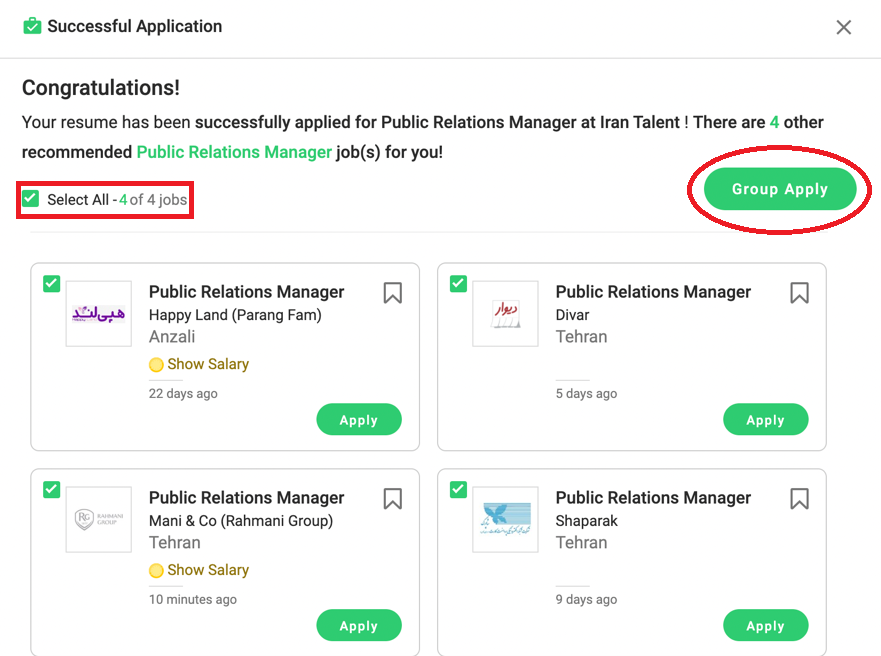Bookmark the Shaparak job listing

799,499
